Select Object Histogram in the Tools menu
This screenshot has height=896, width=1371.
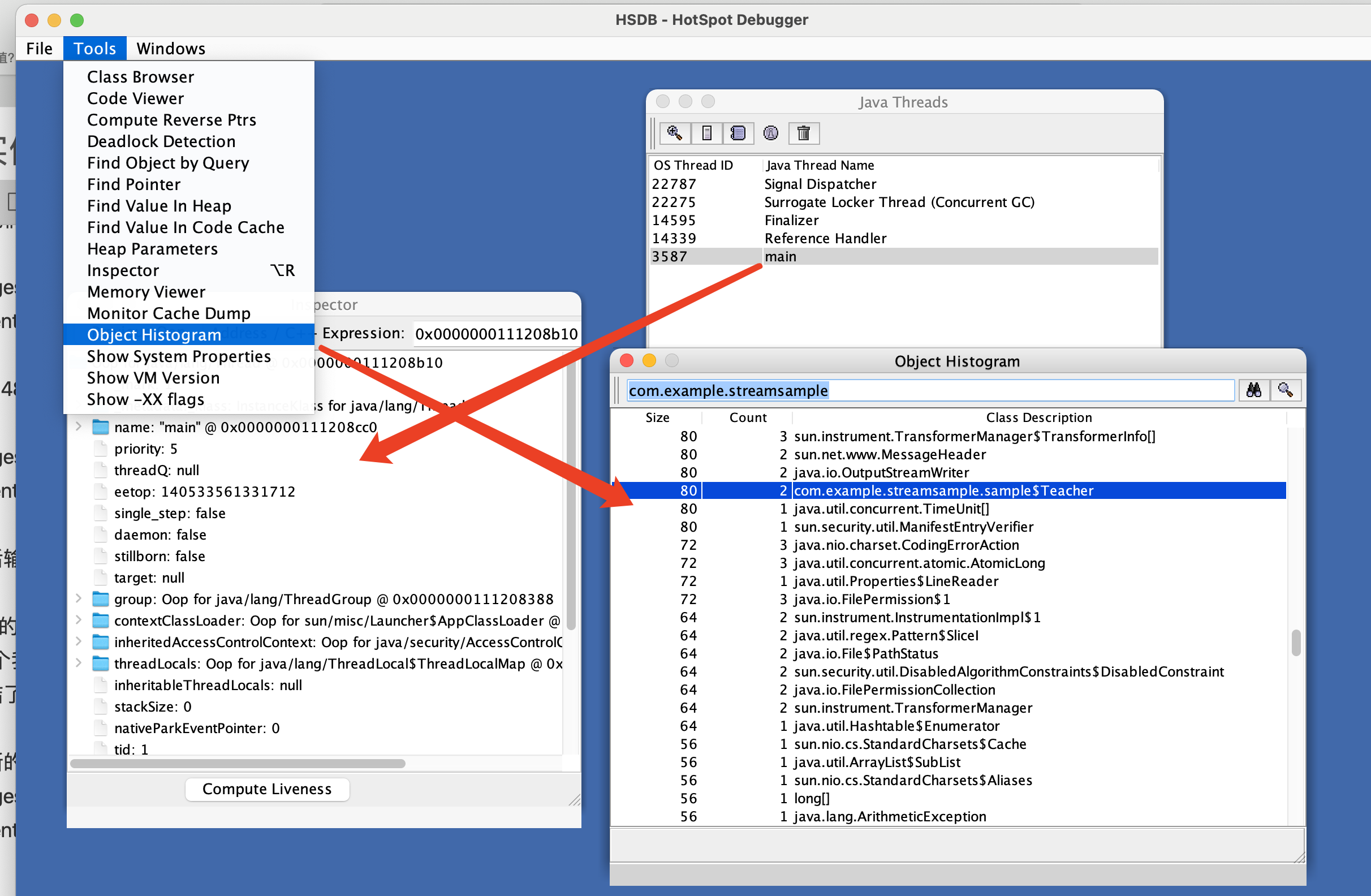(x=154, y=335)
